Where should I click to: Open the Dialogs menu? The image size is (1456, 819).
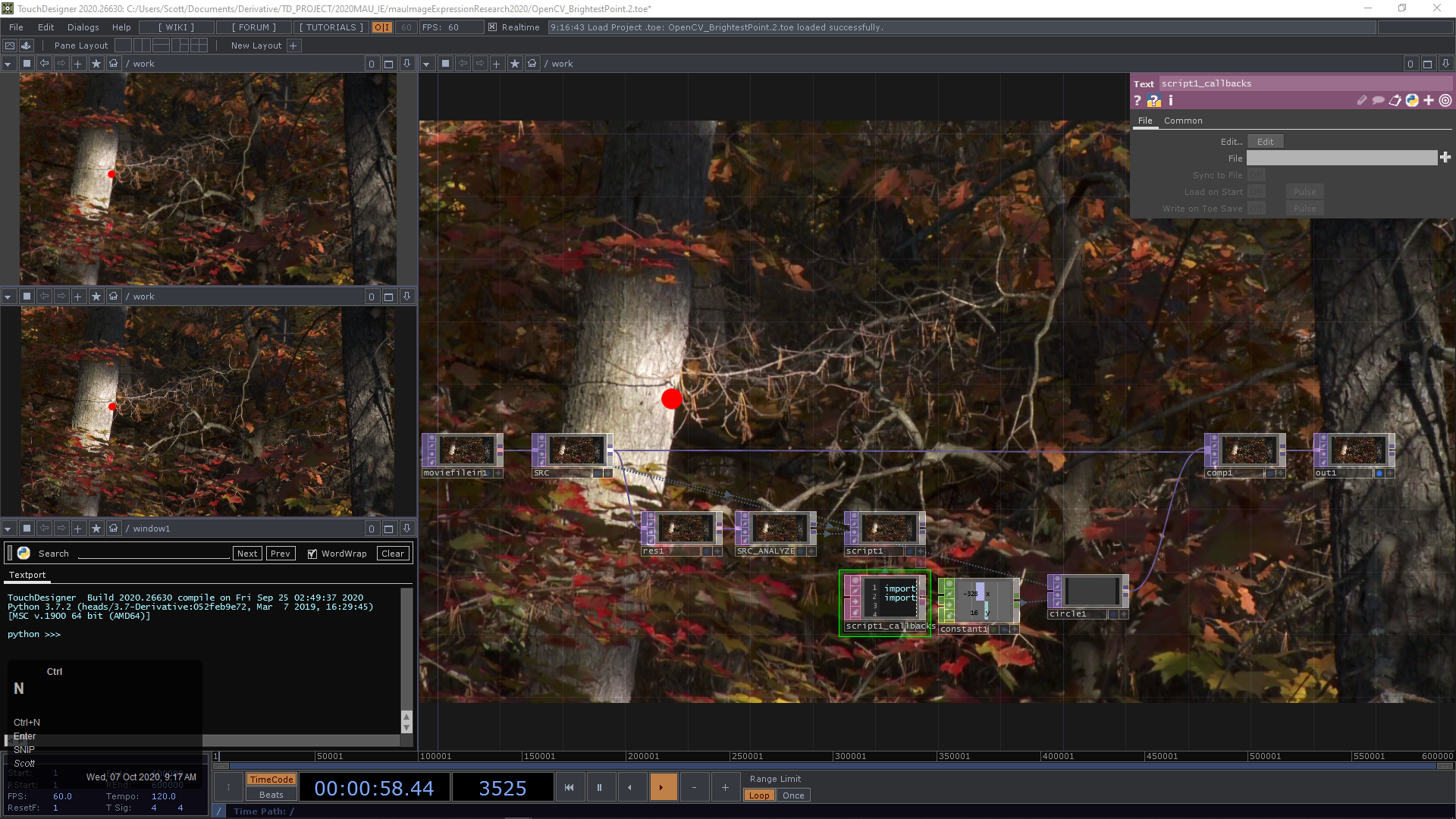pyautogui.click(x=83, y=27)
